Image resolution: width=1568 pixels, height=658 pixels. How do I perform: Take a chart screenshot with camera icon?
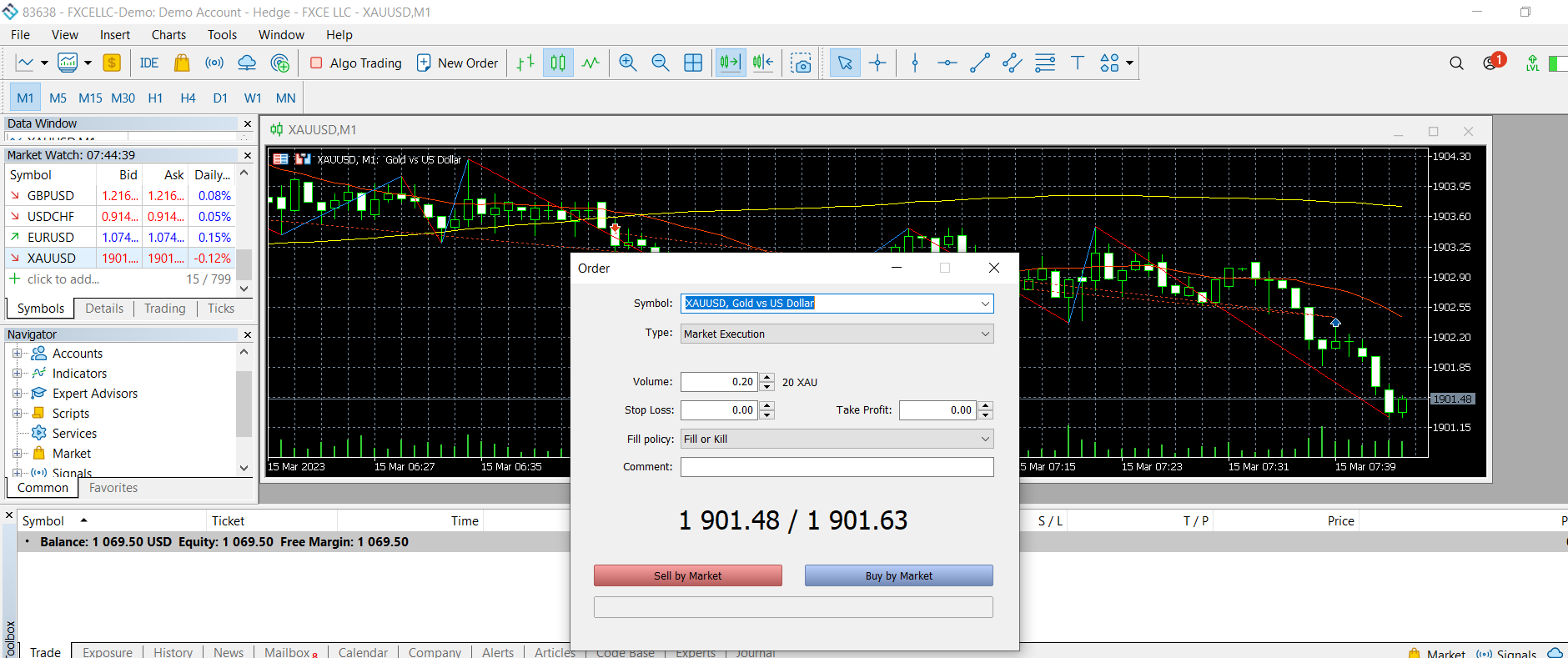coord(801,63)
